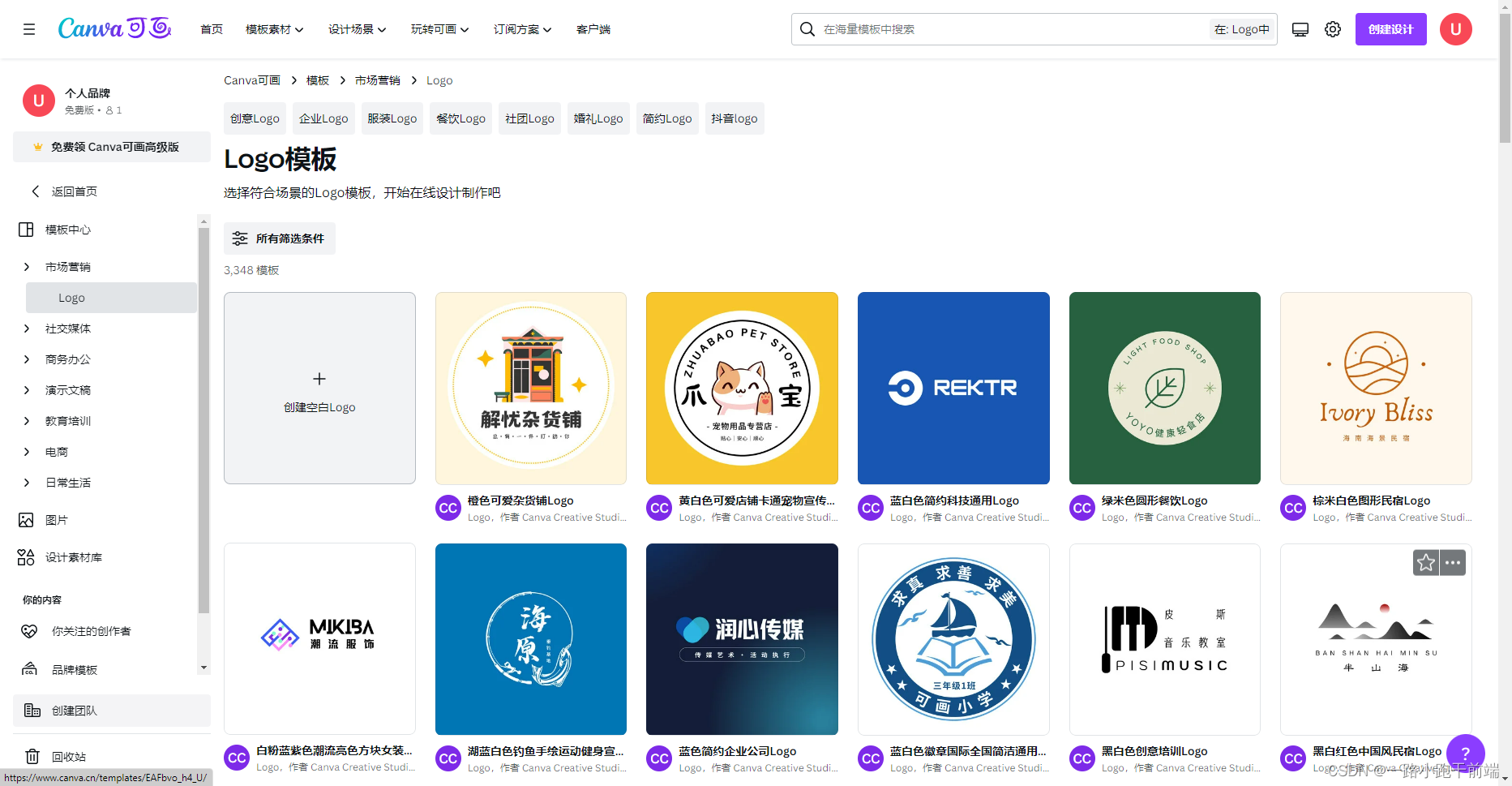
Task: Click the more options dots on the hovered template
Action: (x=1452, y=562)
